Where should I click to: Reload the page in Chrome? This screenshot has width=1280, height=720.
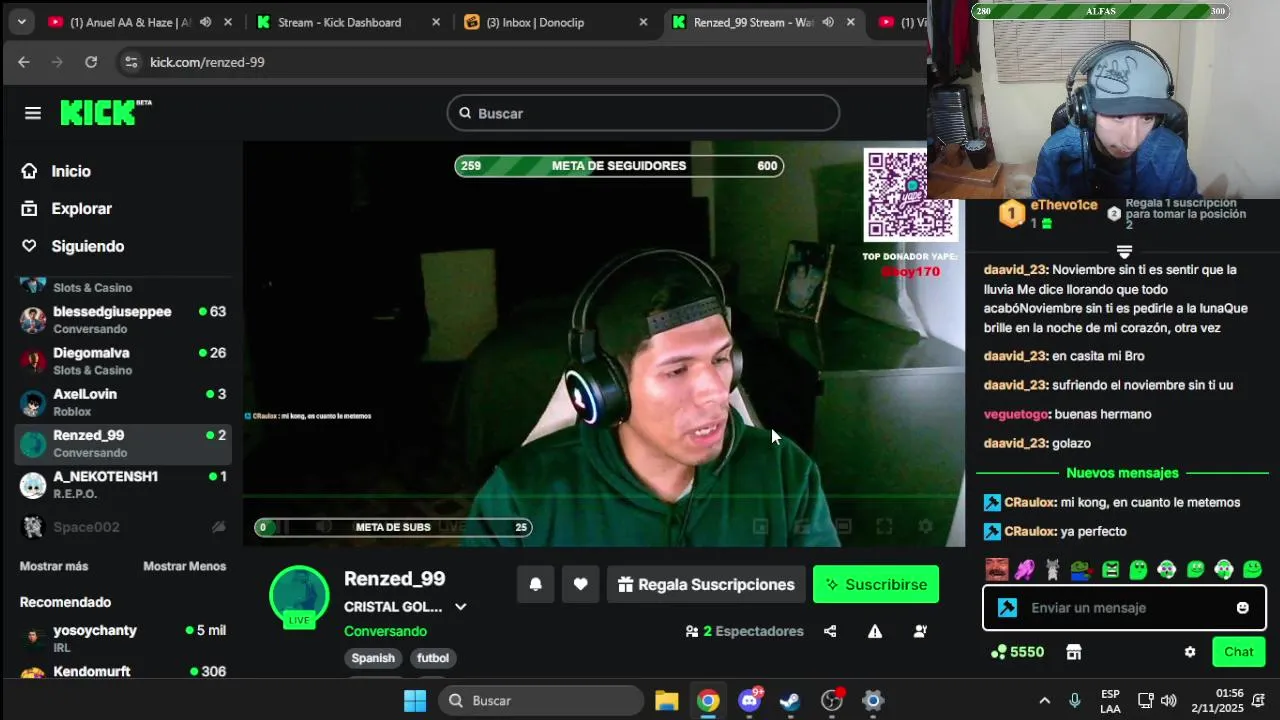click(91, 62)
